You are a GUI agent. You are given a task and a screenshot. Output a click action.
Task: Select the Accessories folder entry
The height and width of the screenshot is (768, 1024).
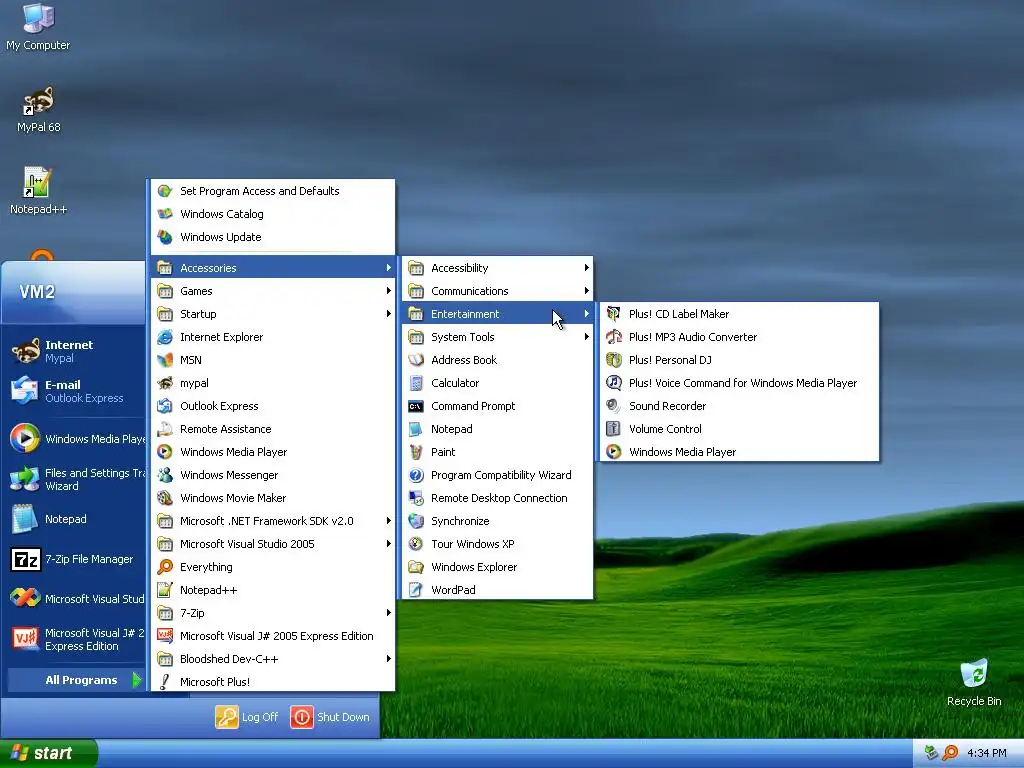(273, 268)
